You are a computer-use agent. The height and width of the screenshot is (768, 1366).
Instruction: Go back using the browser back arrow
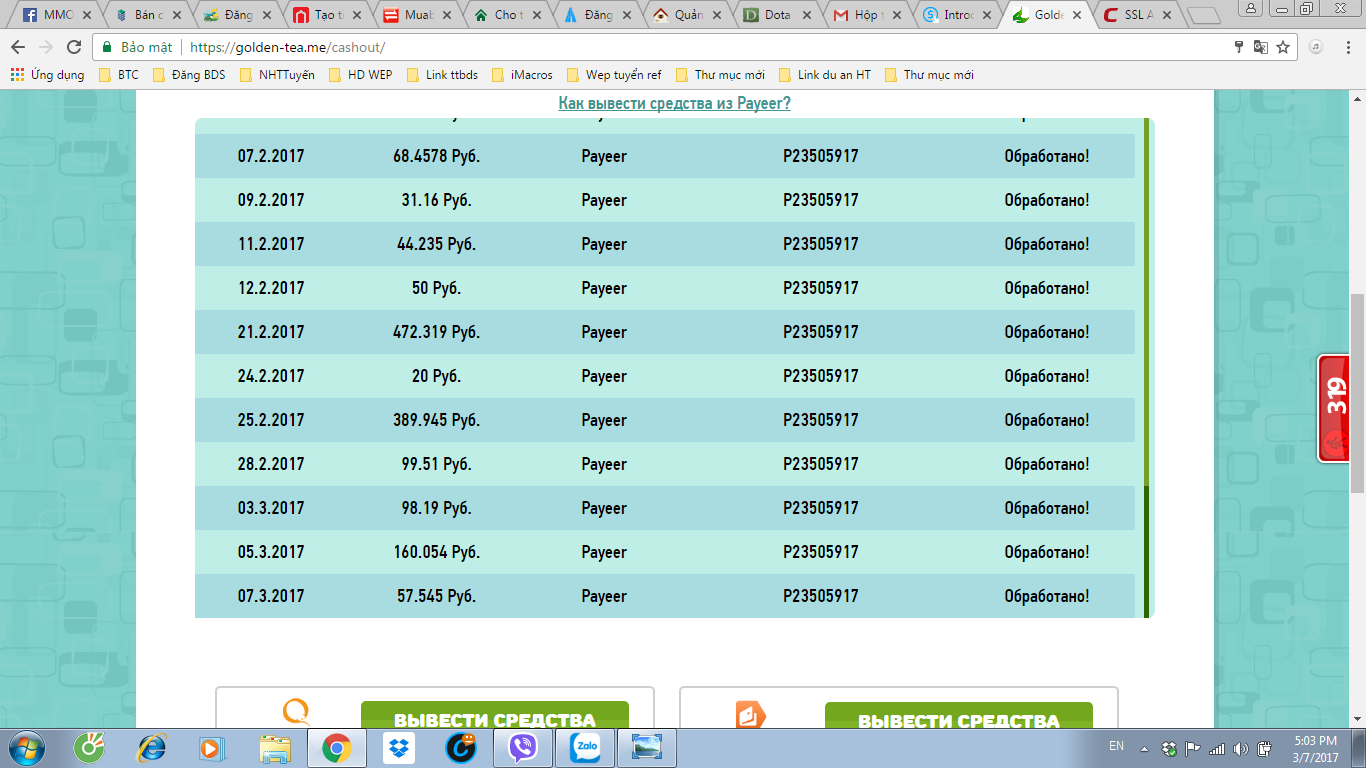[17, 47]
